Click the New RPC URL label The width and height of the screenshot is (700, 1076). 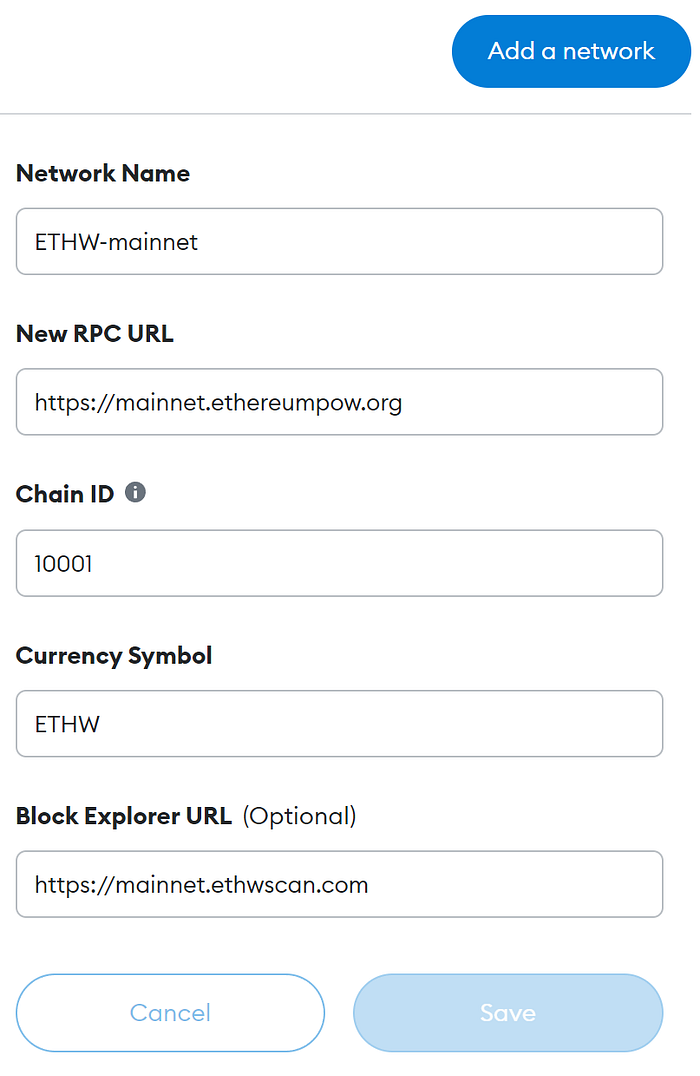point(95,334)
